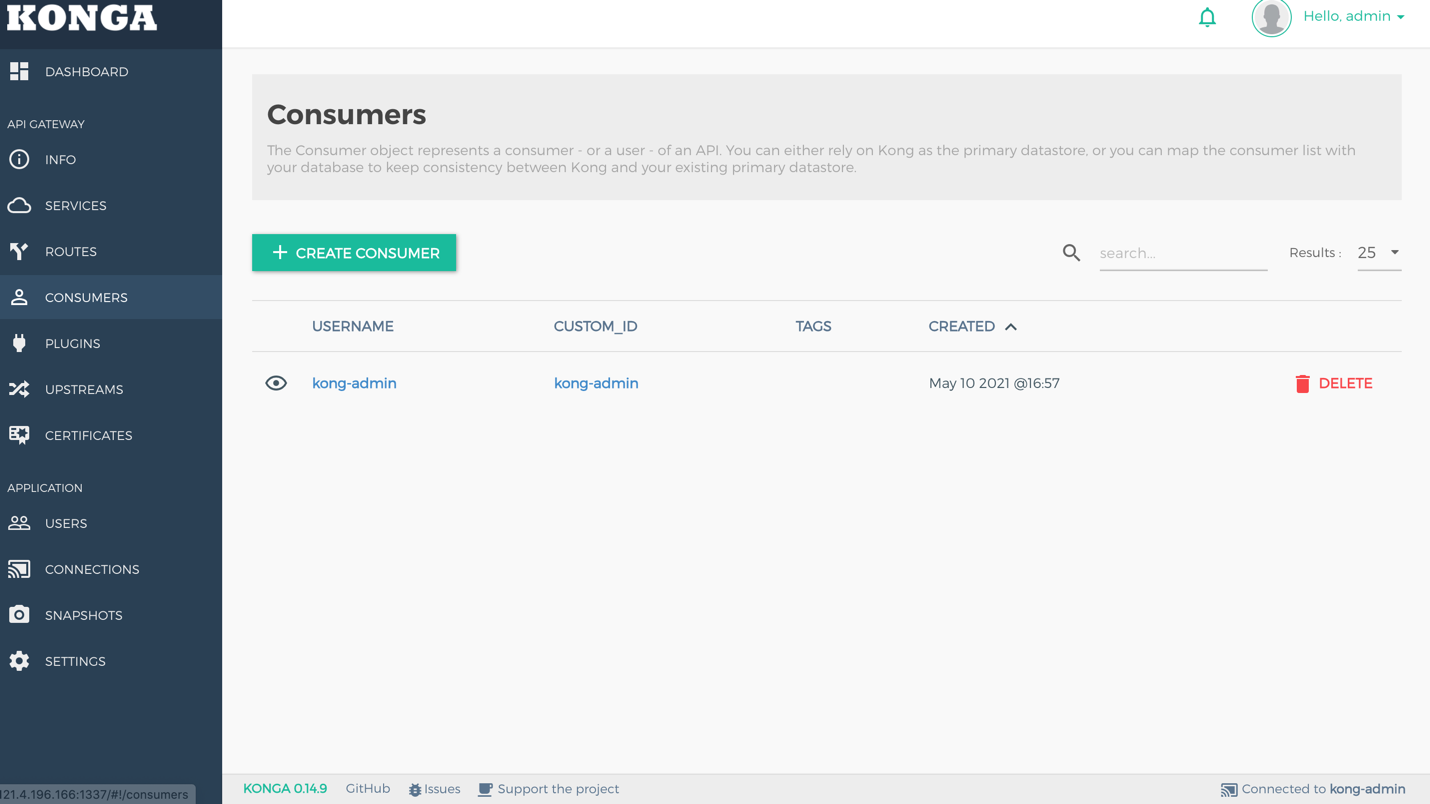Click the Certificates badge icon

pyautogui.click(x=19, y=435)
